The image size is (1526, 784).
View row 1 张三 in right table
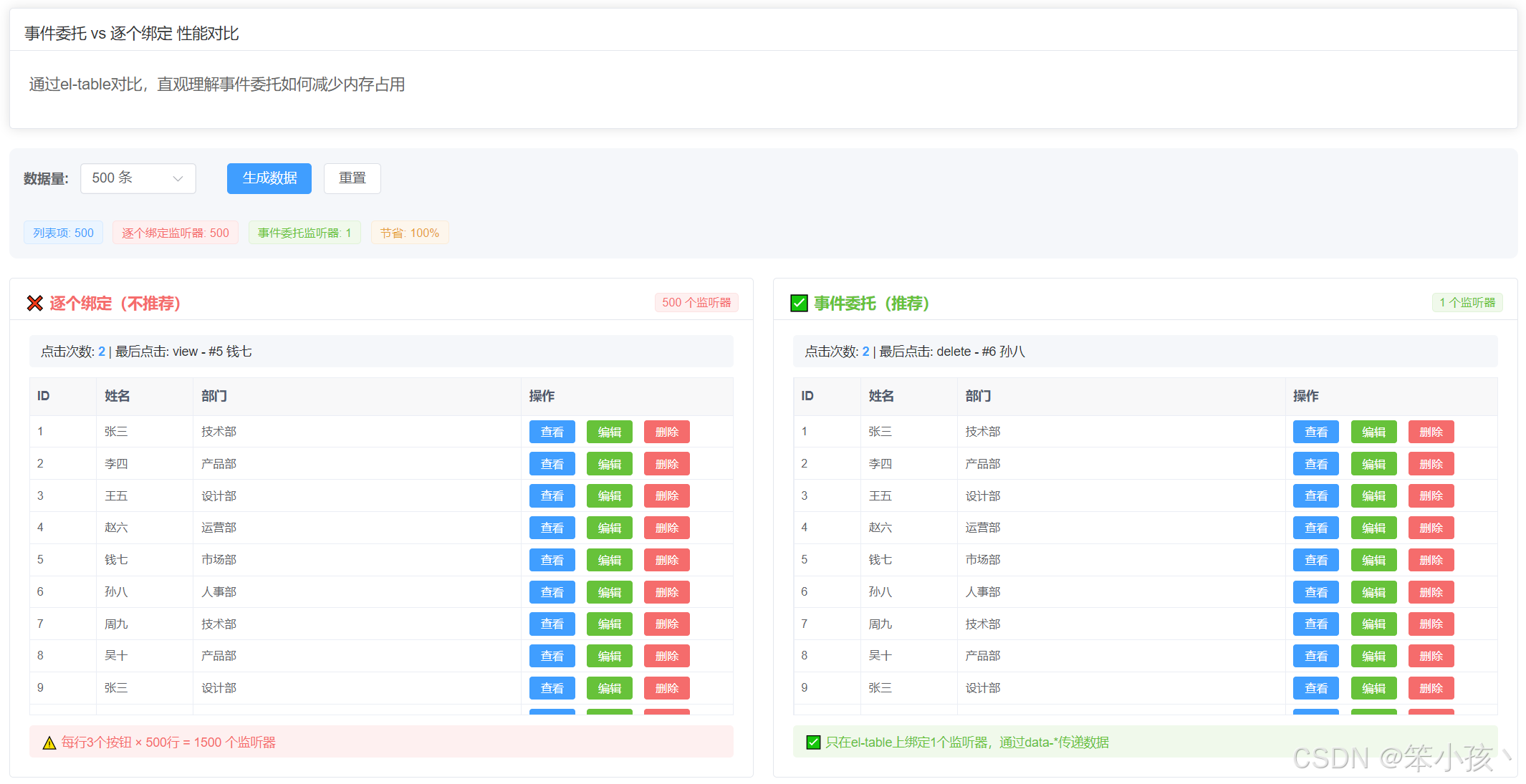click(x=1316, y=432)
